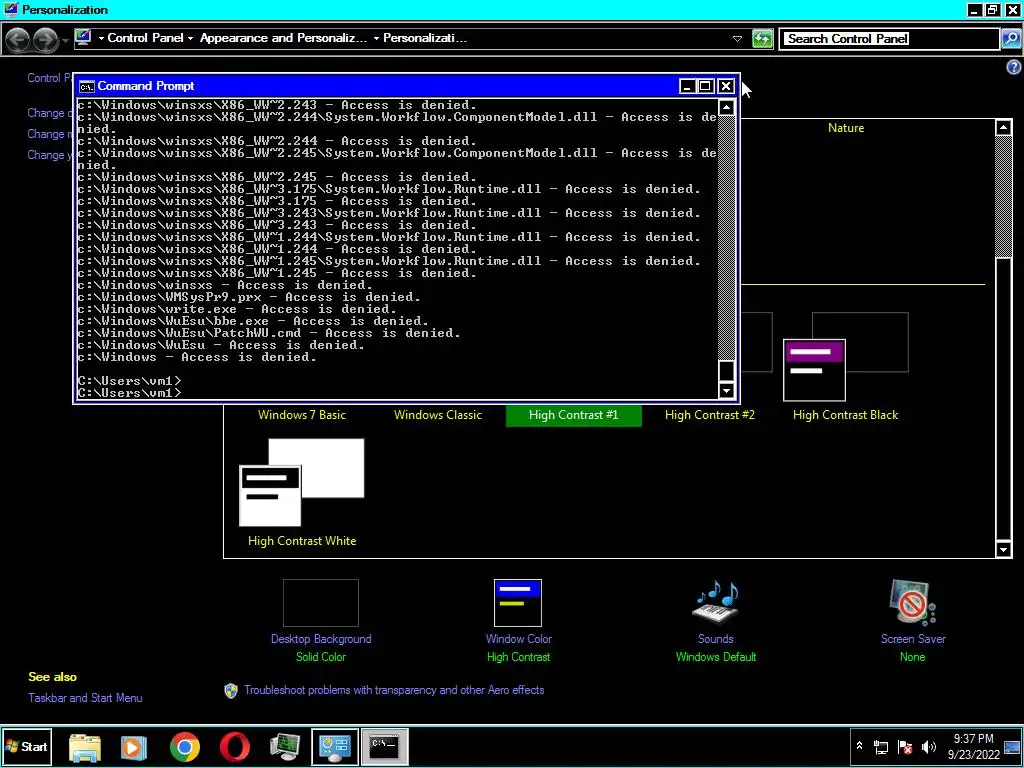Open Windows Explorer from the taskbar
Viewport: 1024px width, 768px height.
click(85, 747)
